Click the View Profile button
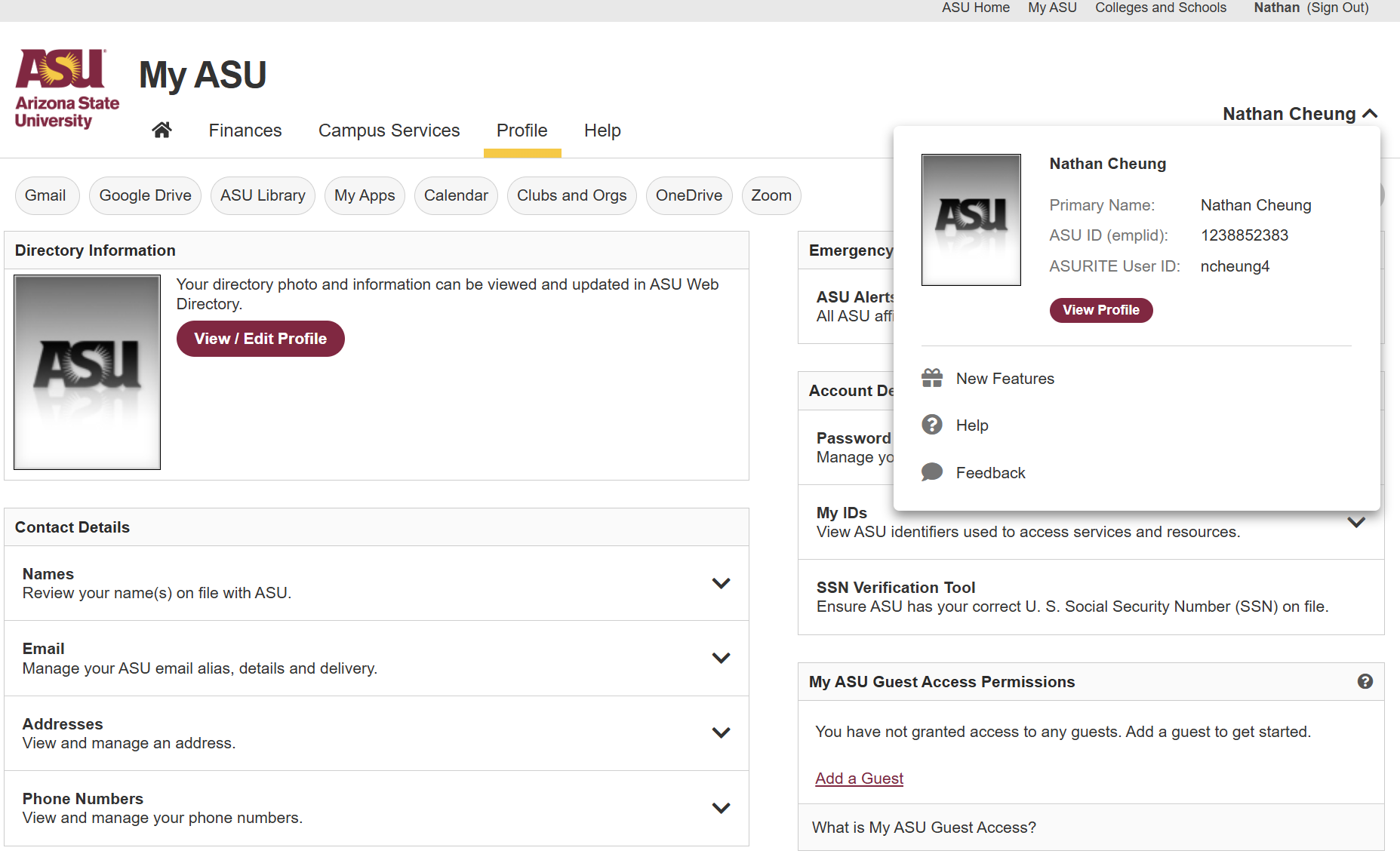This screenshot has width=1400, height=863. point(1101,310)
